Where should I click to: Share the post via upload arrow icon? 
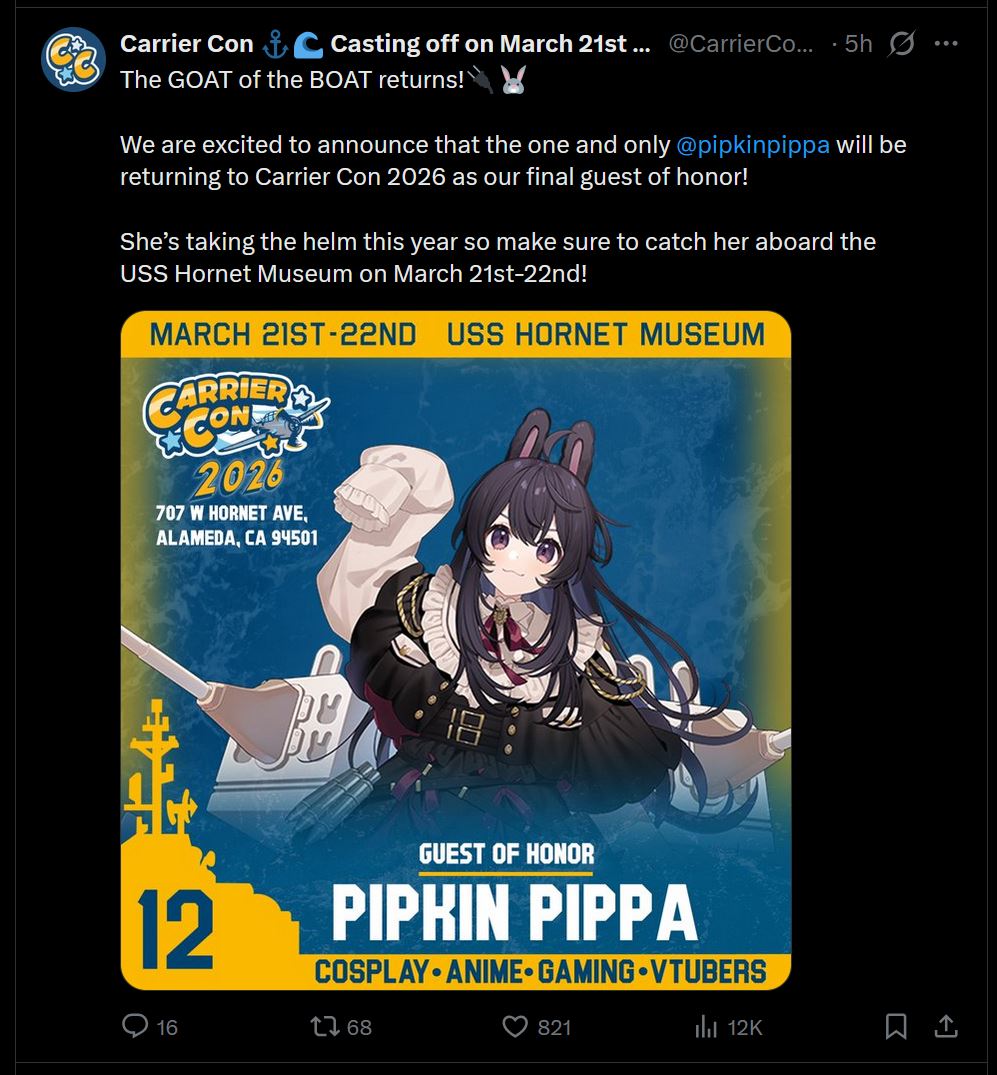946,1026
